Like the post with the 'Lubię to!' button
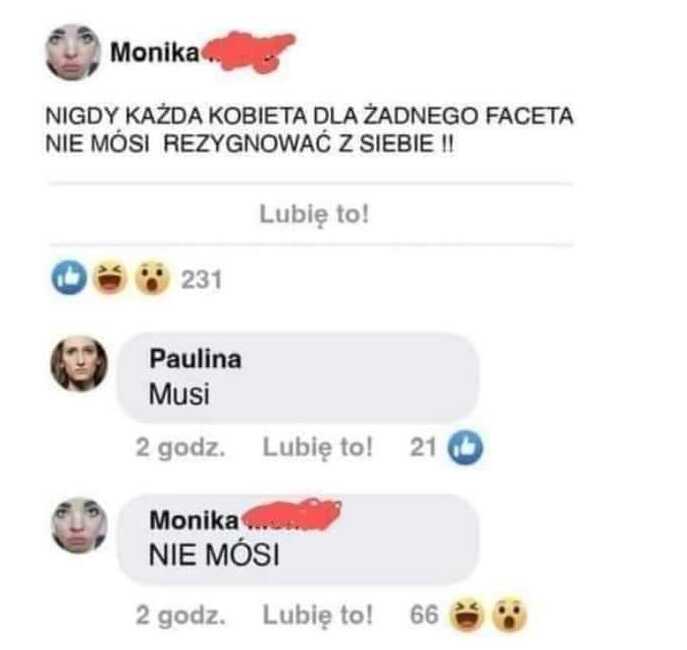 314,215
